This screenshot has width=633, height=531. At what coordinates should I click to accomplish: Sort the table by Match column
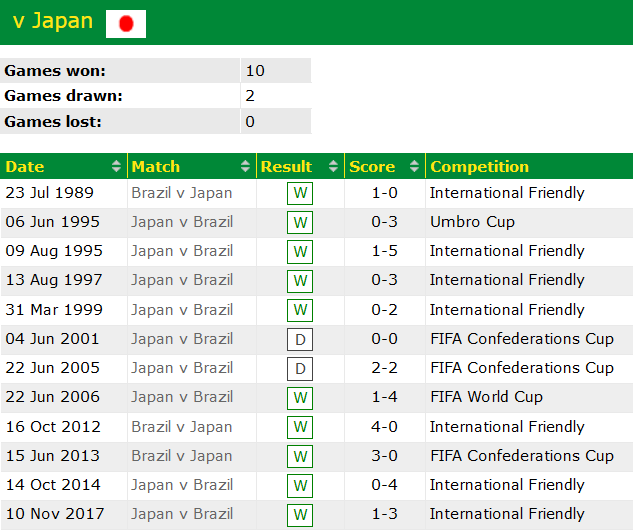point(191,167)
